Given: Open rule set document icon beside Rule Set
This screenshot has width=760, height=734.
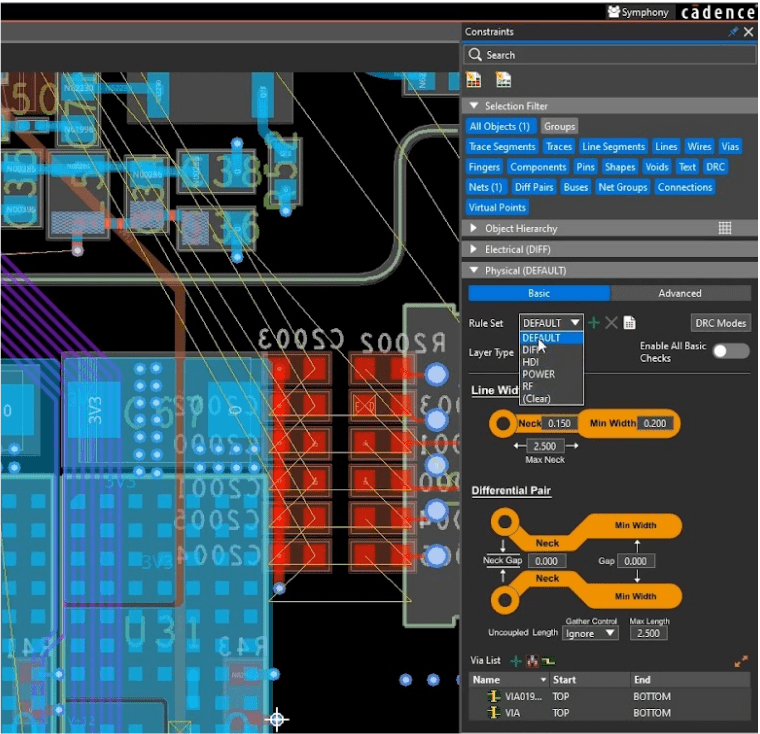Looking at the screenshot, I should (x=629, y=323).
